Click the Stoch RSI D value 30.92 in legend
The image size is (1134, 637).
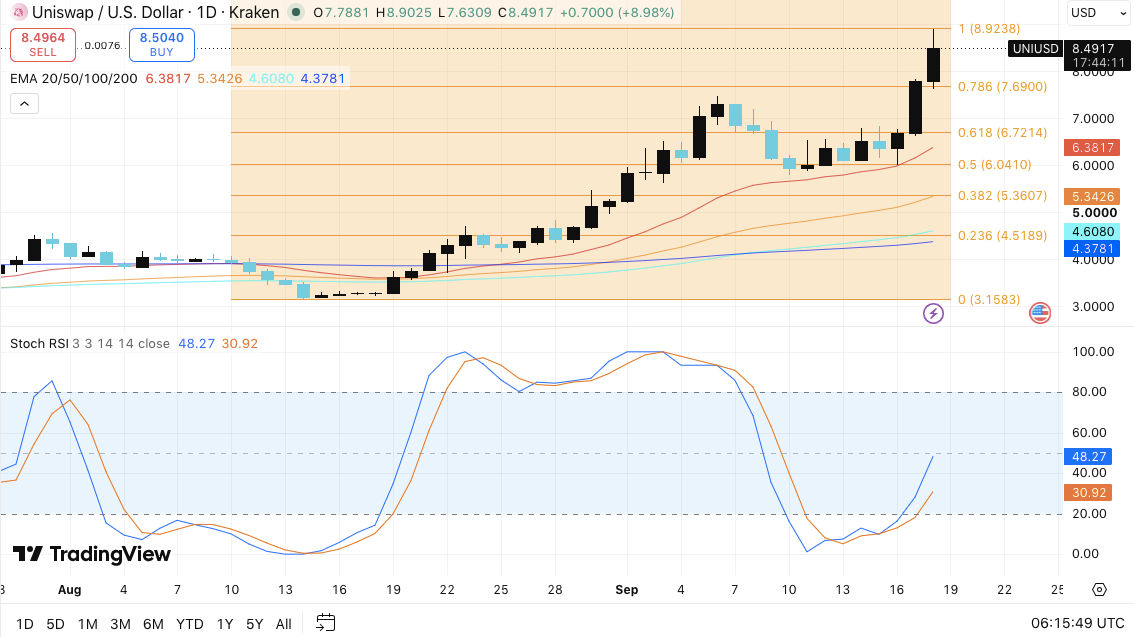tap(239, 343)
